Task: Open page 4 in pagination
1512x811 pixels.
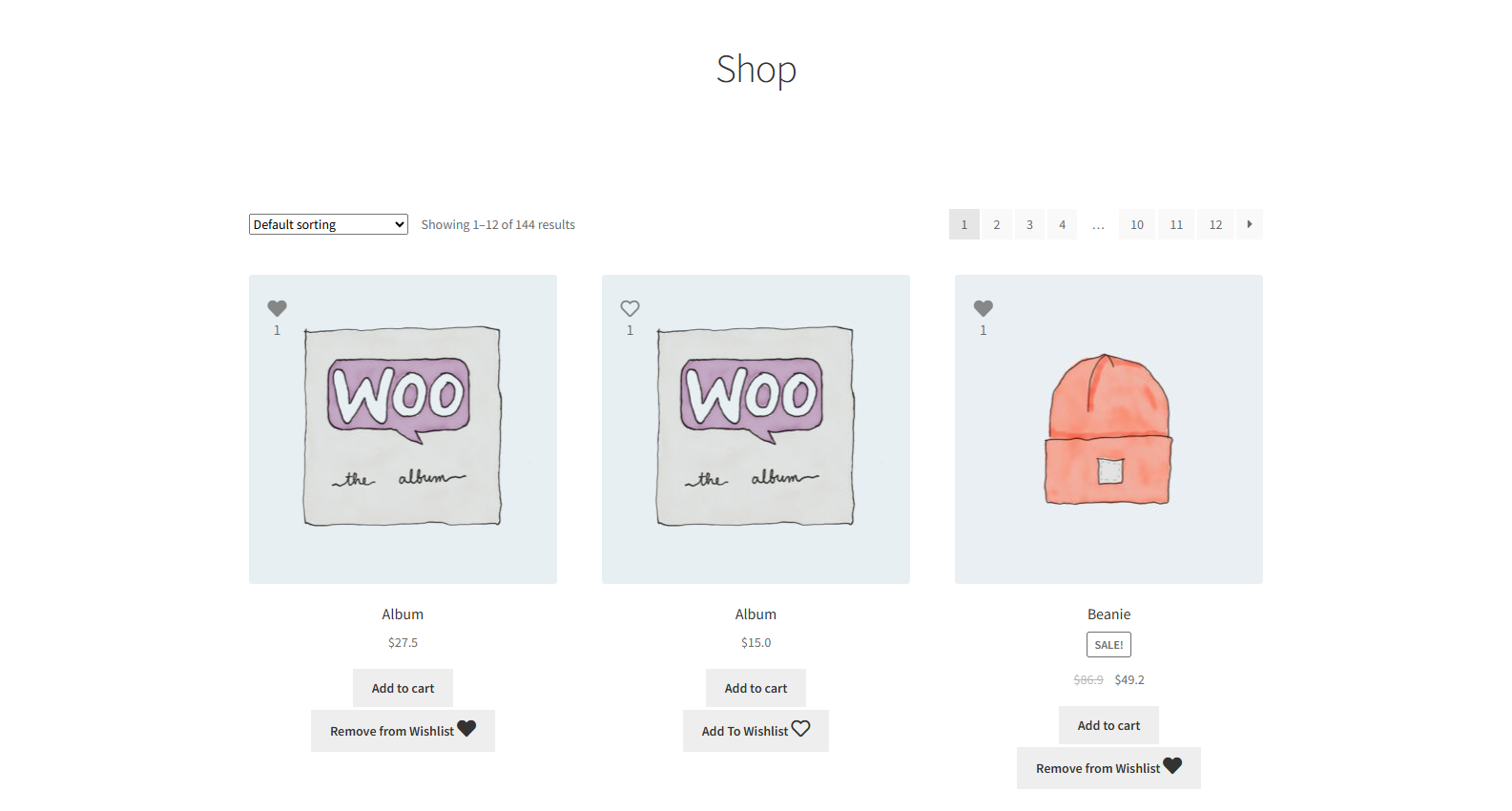Action: click(x=1062, y=224)
